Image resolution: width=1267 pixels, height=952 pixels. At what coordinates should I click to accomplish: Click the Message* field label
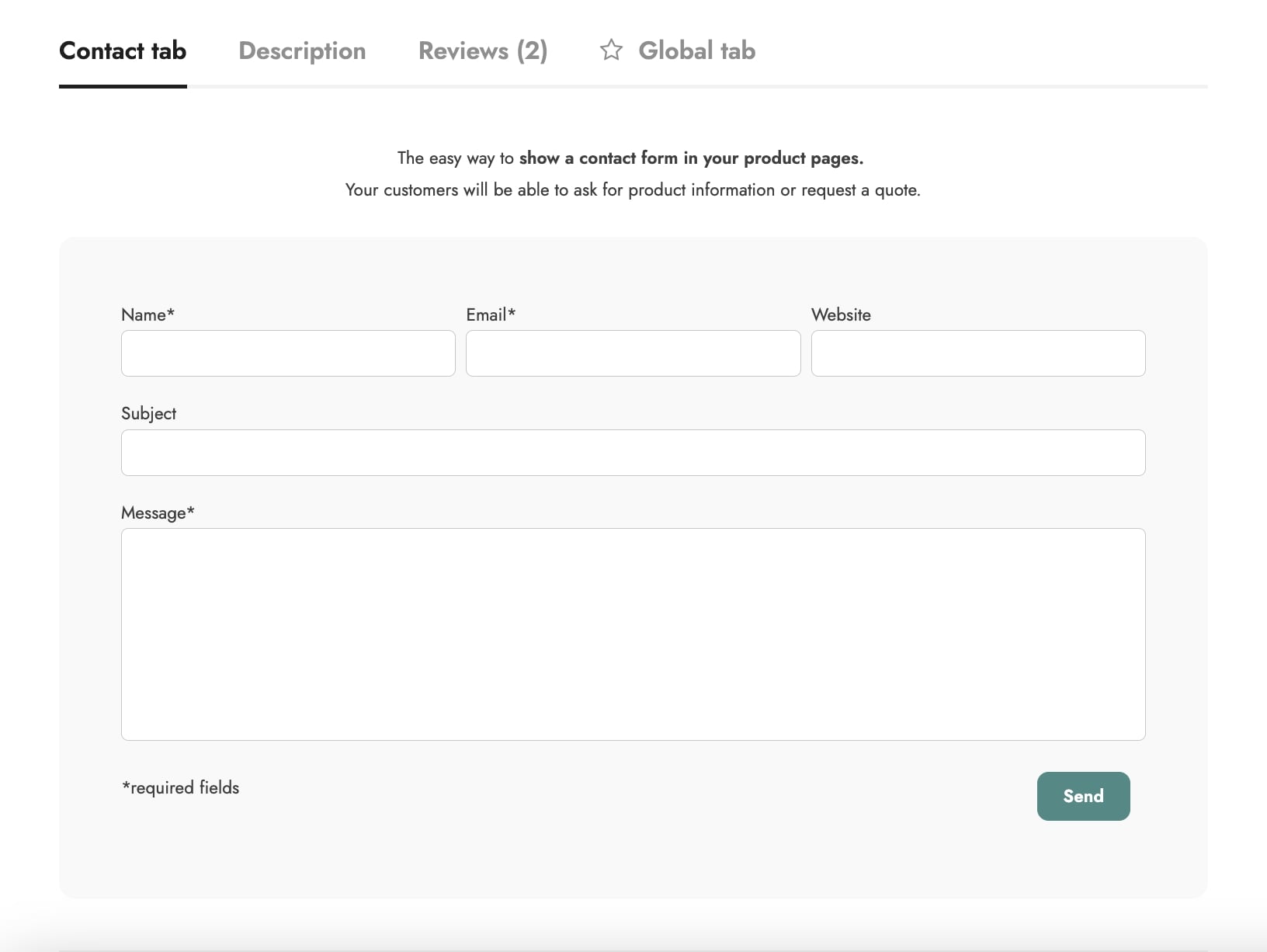(x=158, y=513)
